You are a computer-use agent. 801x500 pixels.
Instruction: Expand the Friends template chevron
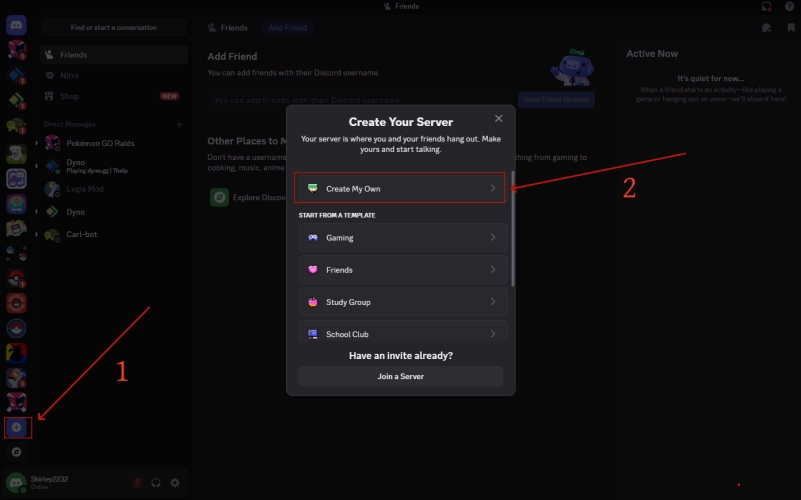click(493, 270)
